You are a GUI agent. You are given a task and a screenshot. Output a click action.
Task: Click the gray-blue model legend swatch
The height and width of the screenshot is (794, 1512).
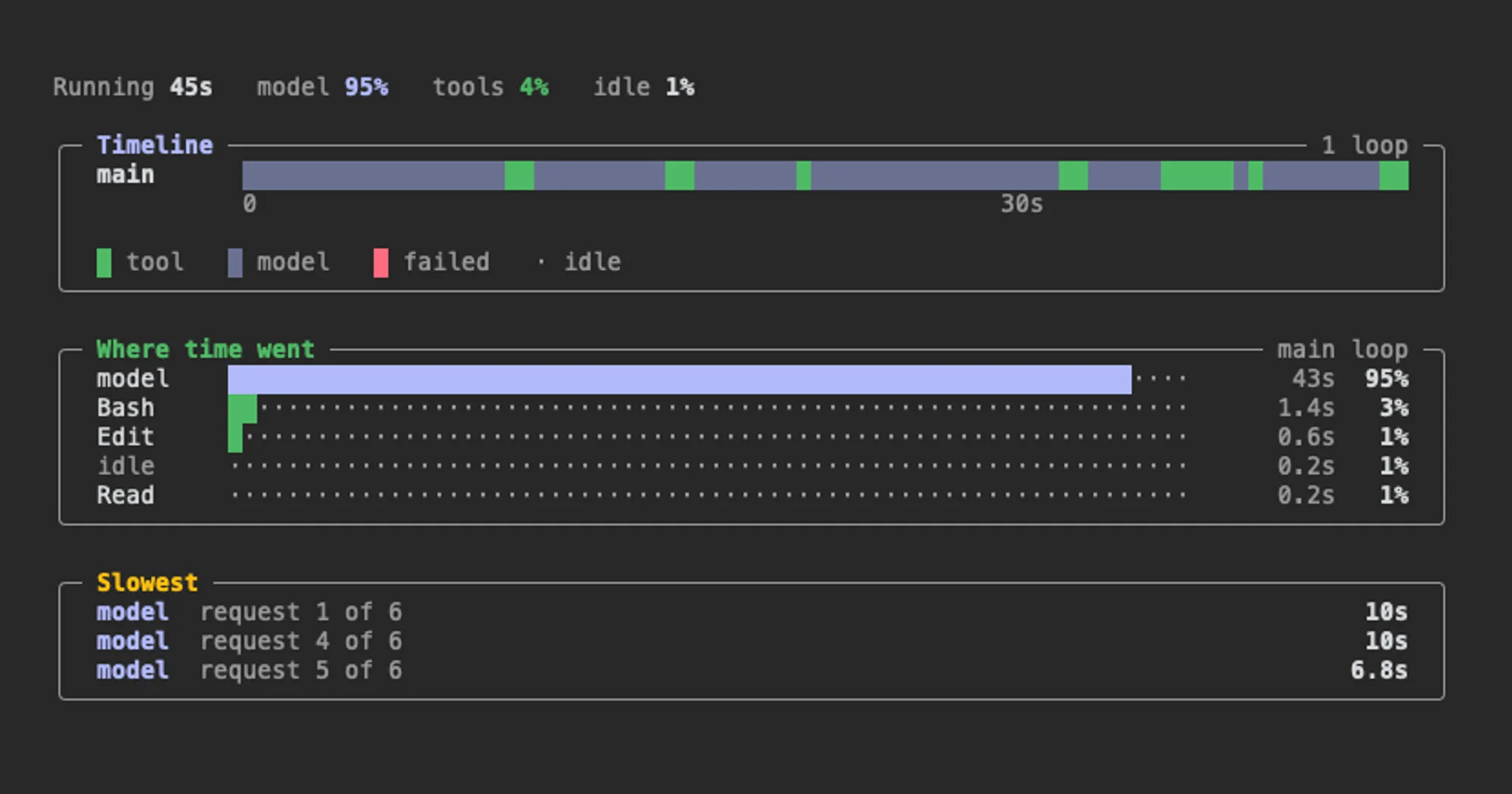(x=235, y=262)
